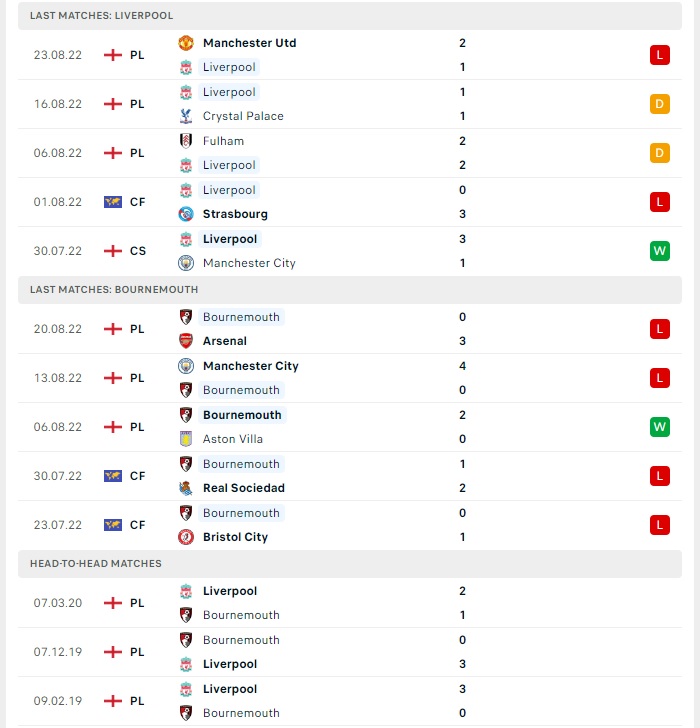
Task: Open the Strasbourg team link
Action: (x=235, y=214)
